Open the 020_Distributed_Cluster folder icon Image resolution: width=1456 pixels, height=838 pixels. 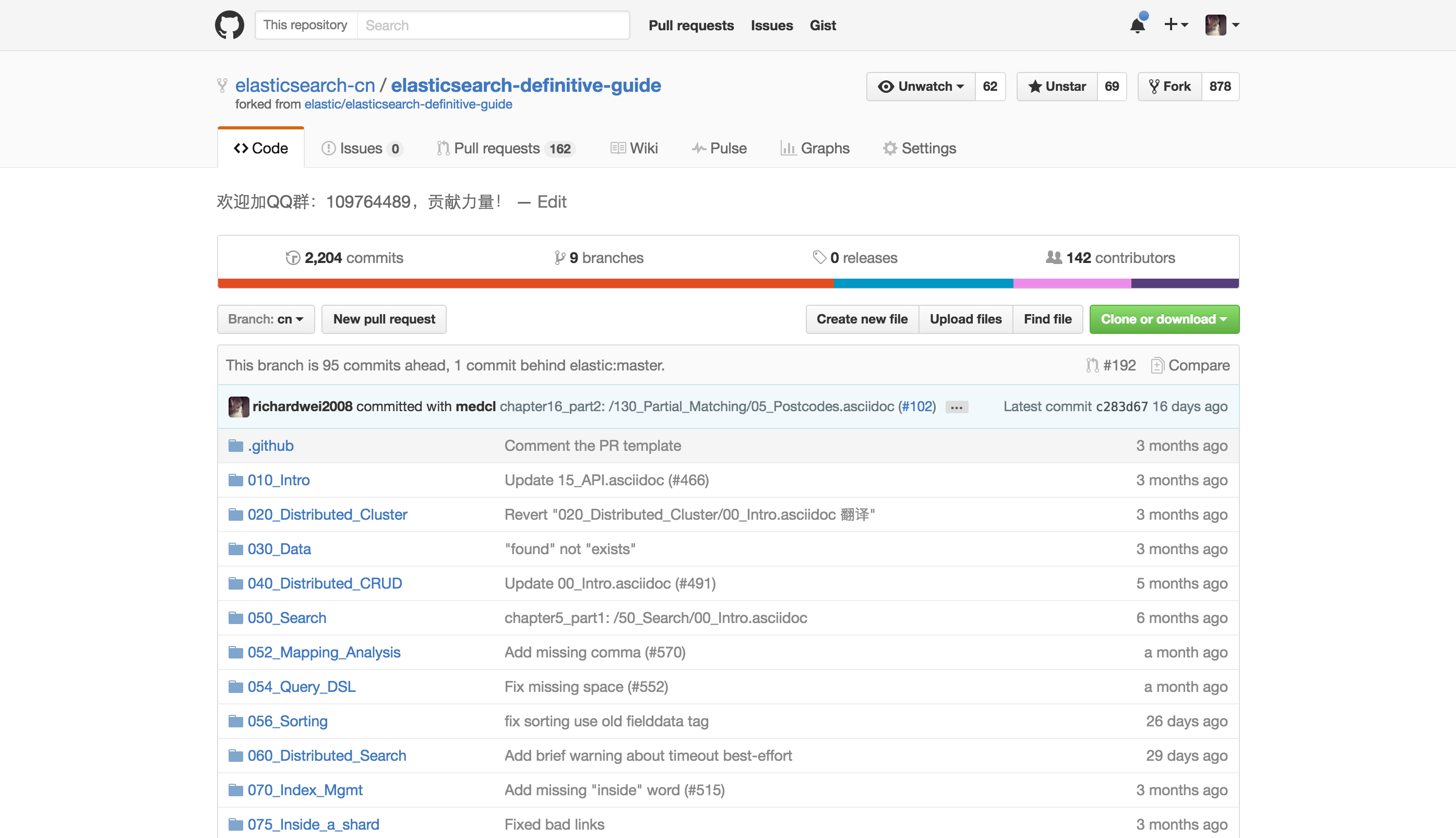point(235,514)
